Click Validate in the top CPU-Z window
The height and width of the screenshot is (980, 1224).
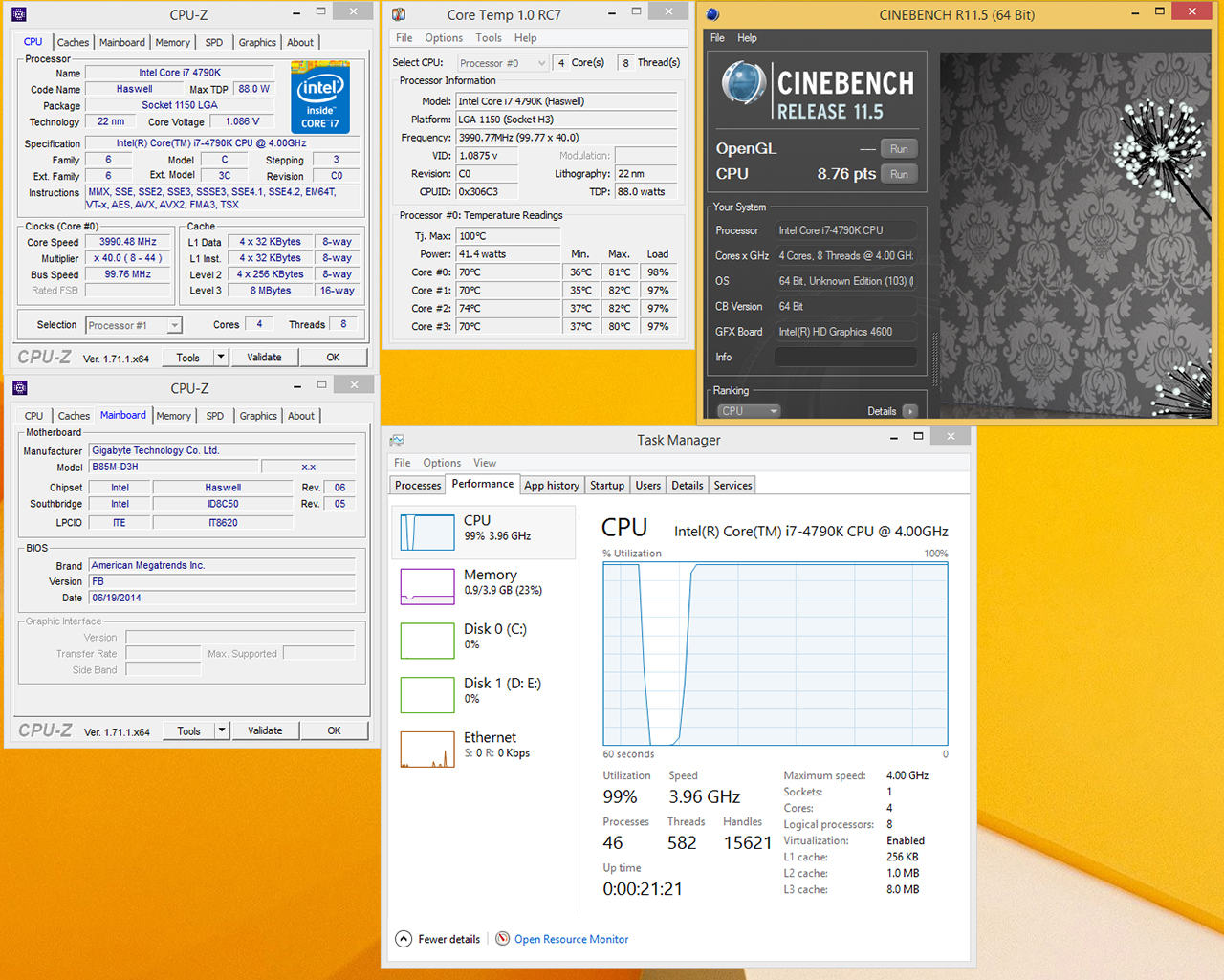pos(265,358)
